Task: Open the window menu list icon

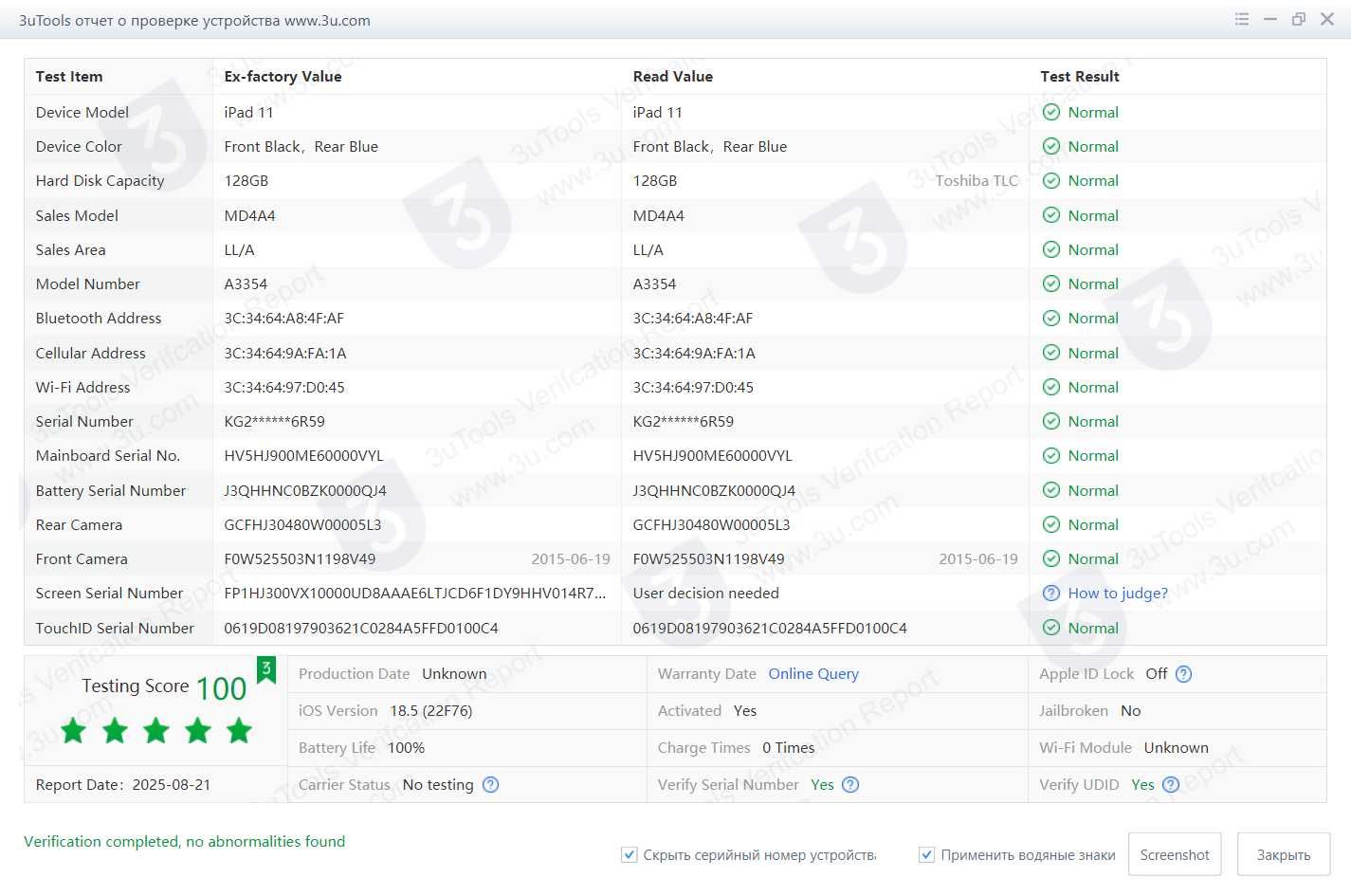Action: (1242, 19)
